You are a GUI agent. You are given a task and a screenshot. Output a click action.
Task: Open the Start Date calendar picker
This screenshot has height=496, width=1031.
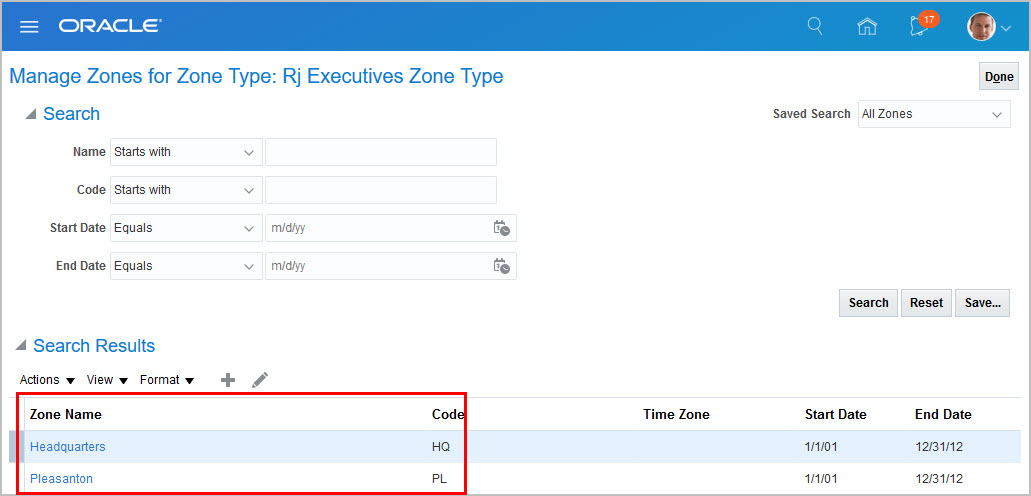coord(501,228)
